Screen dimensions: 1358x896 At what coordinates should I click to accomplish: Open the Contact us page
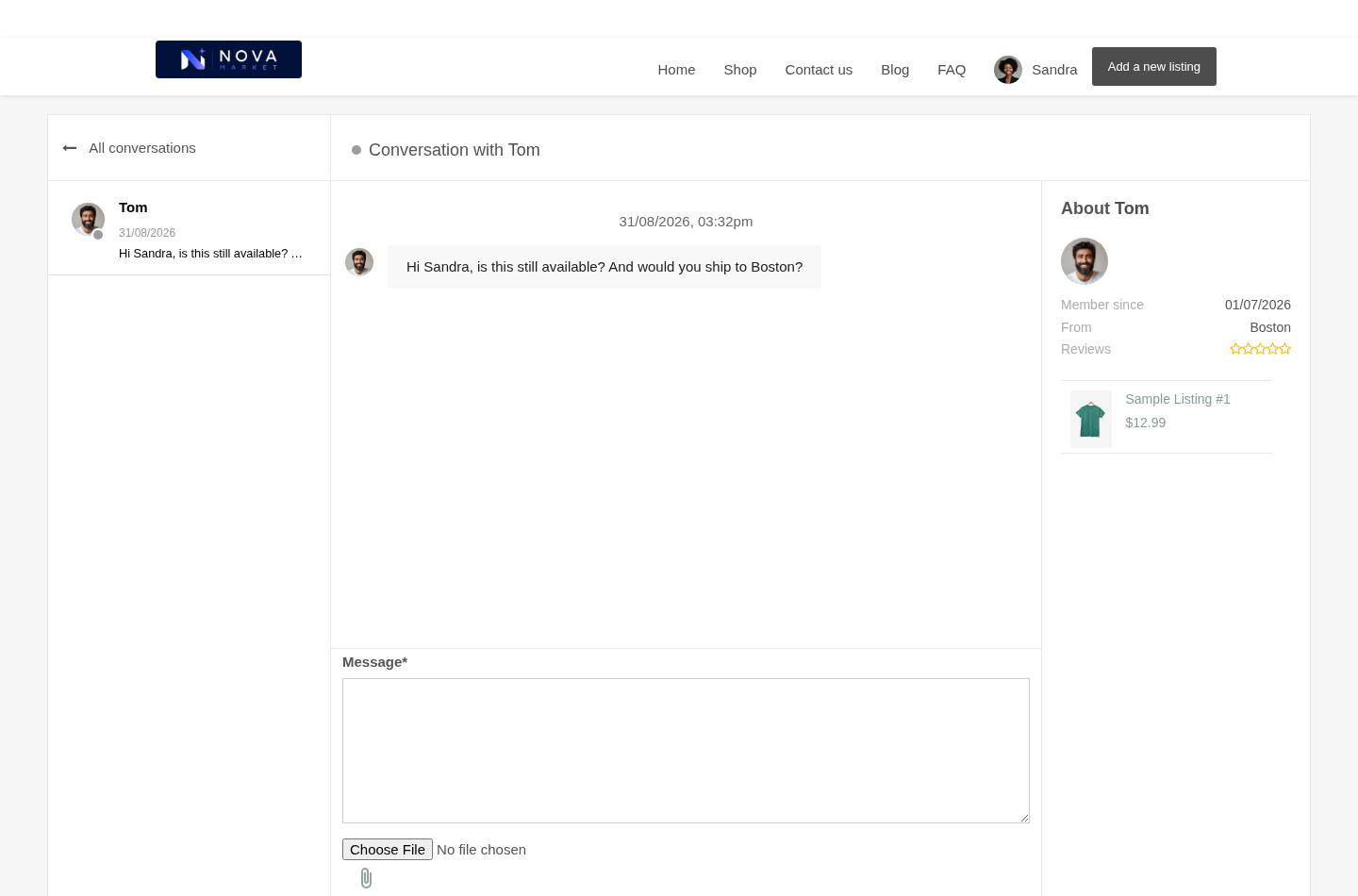click(x=819, y=70)
